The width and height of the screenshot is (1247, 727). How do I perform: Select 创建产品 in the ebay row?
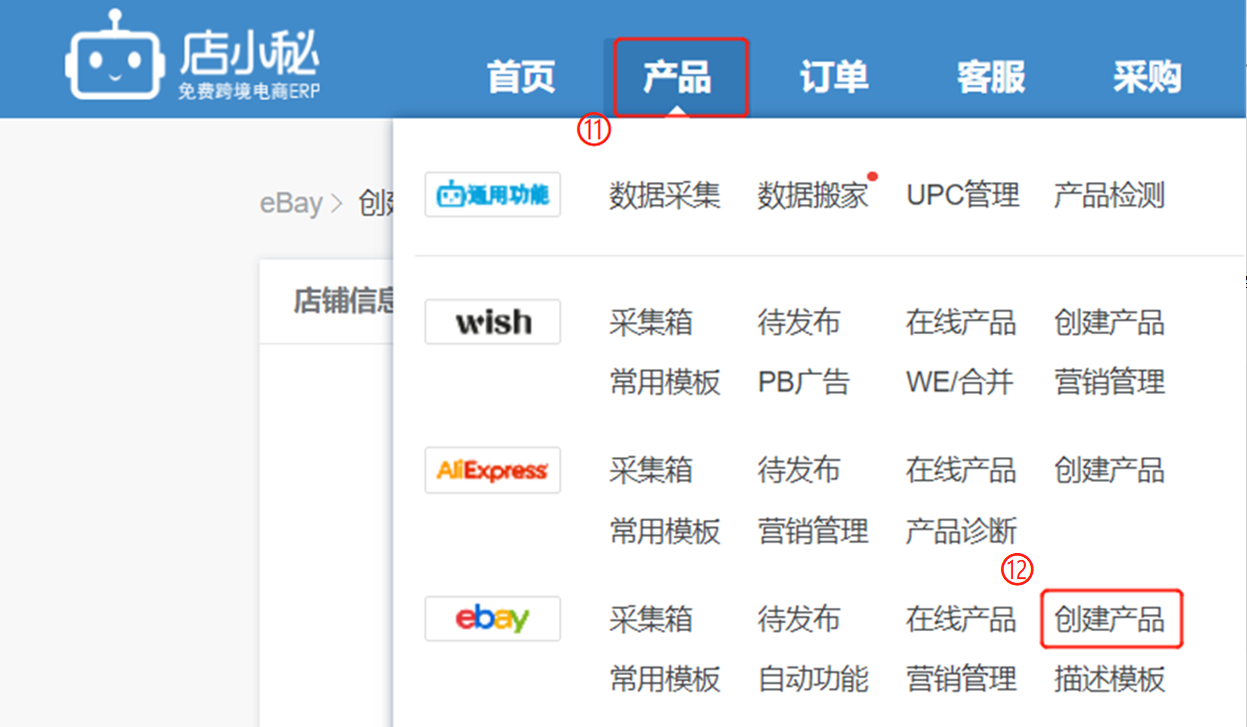tap(1110, 620)
